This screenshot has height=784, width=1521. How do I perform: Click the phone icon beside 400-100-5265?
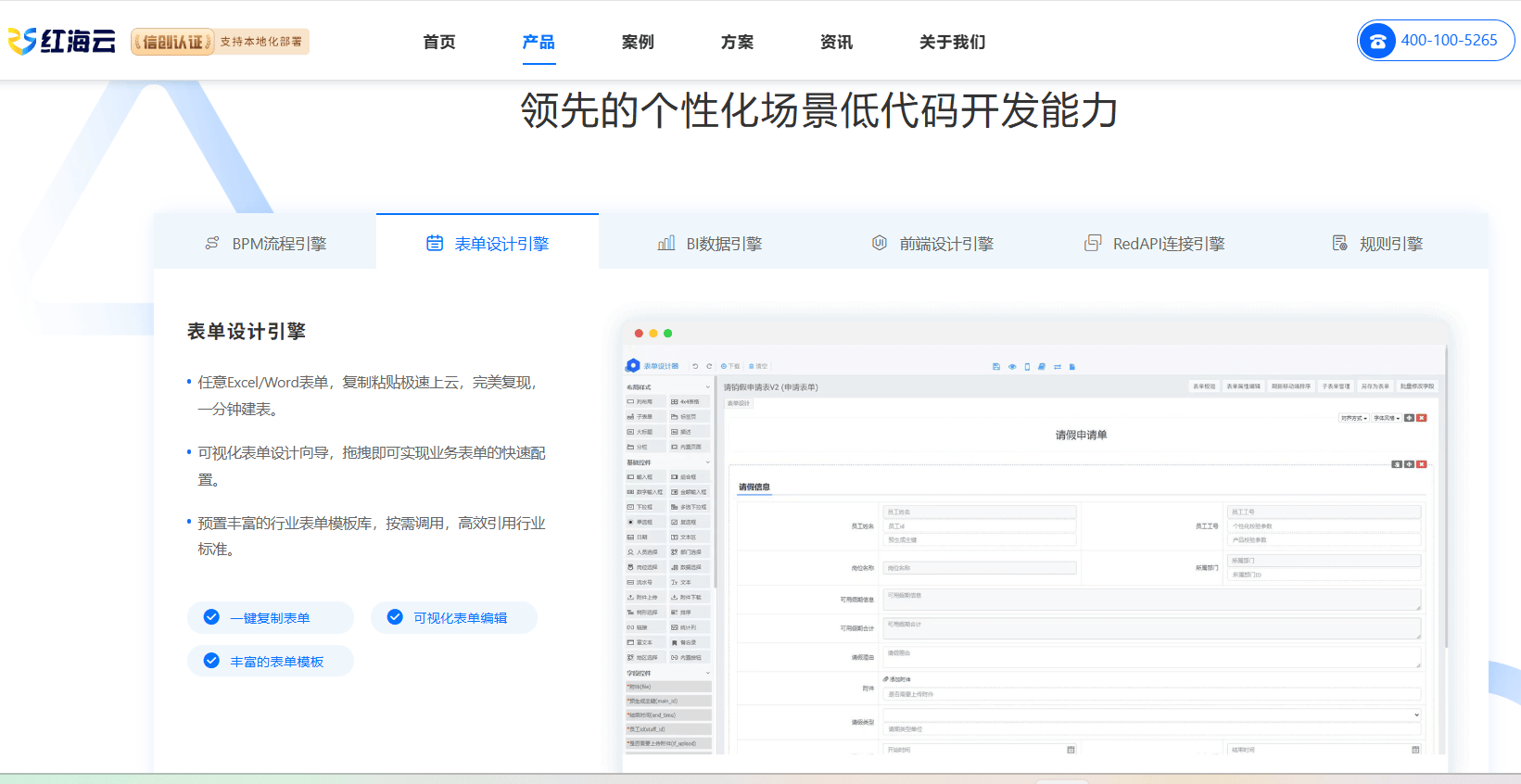[x=1377, y=41]
